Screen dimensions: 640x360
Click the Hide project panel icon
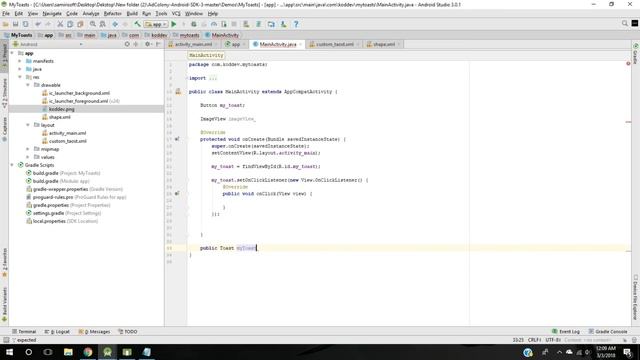[x=158, y=44]
